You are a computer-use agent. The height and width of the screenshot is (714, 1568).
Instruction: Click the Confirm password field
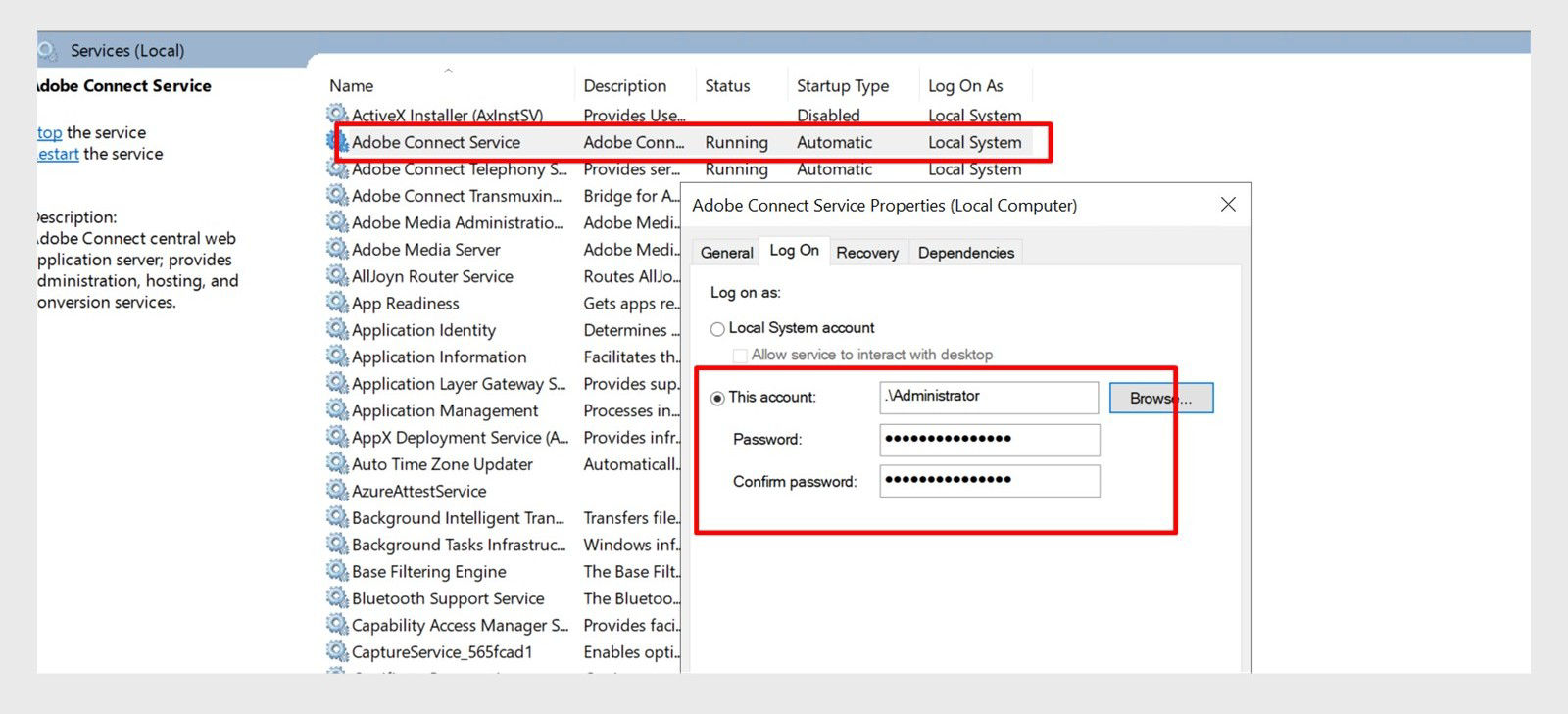[x=990, y=480]
